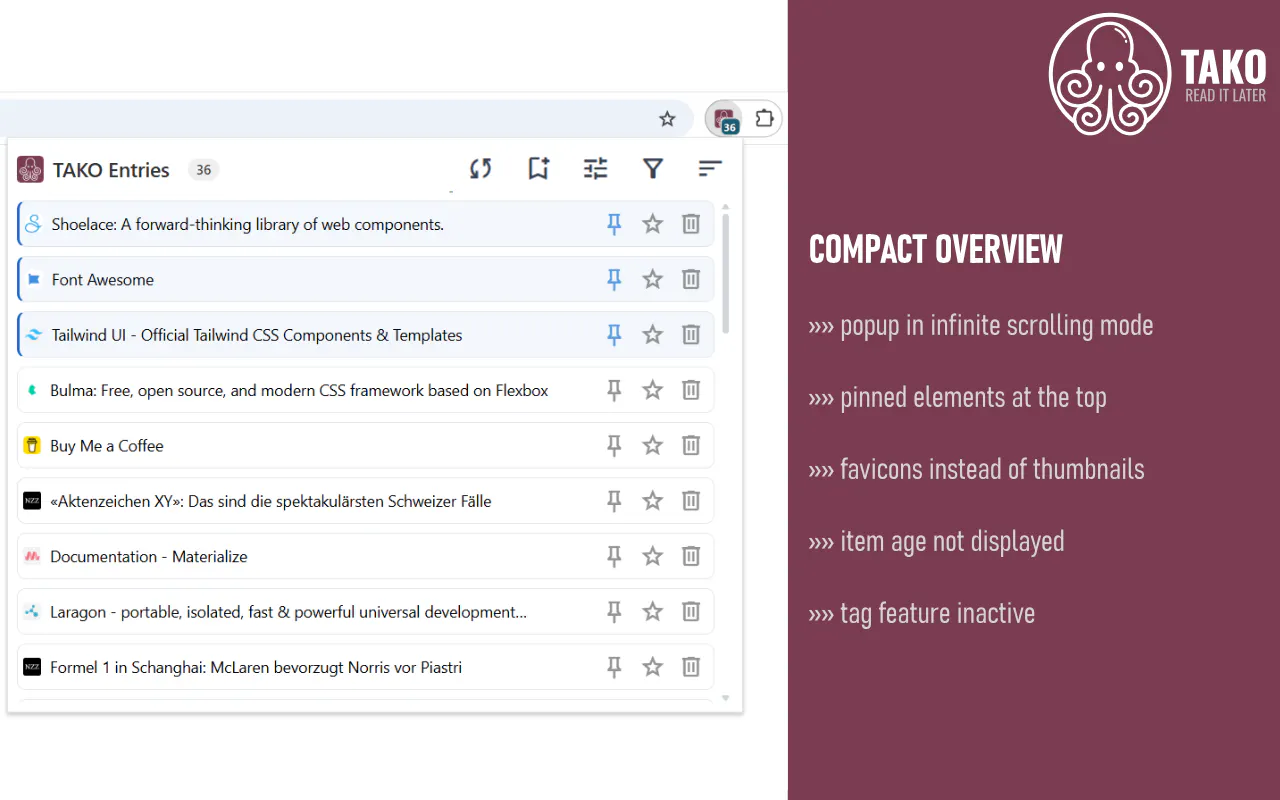Star the Laragon entry

pyautogui.click(x=653, y=612)
